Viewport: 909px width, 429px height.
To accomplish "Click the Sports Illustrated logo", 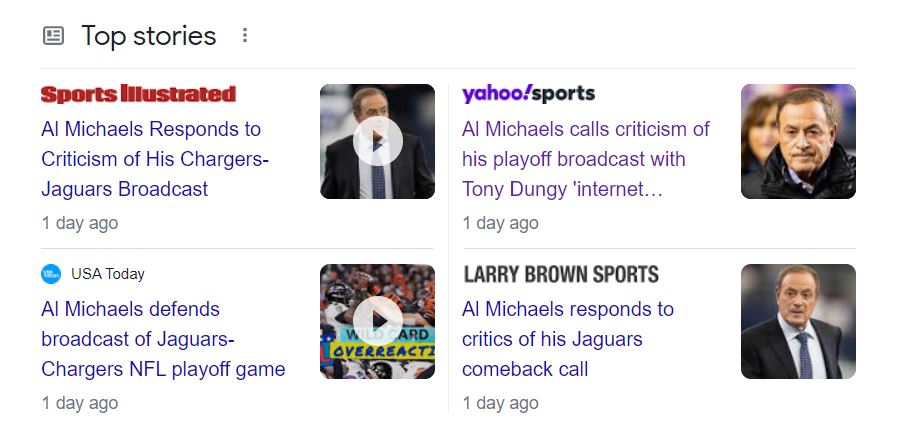I will click(138, 94).
